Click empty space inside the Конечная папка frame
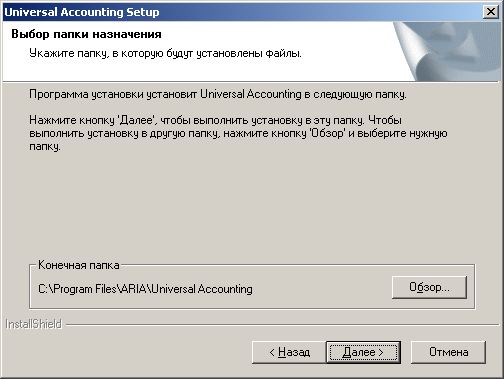The image size is (504, 379). coord(320,289)
